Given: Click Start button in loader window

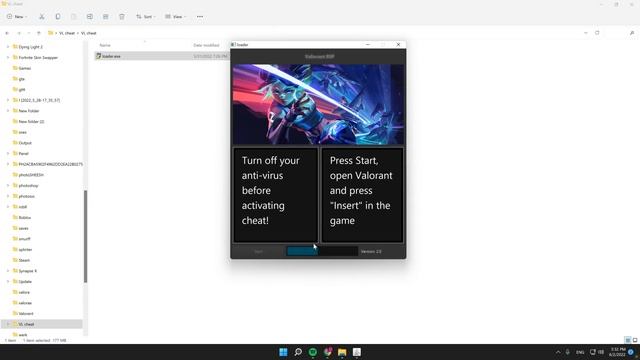Looking at the screenshot, I should coord(258,251).
